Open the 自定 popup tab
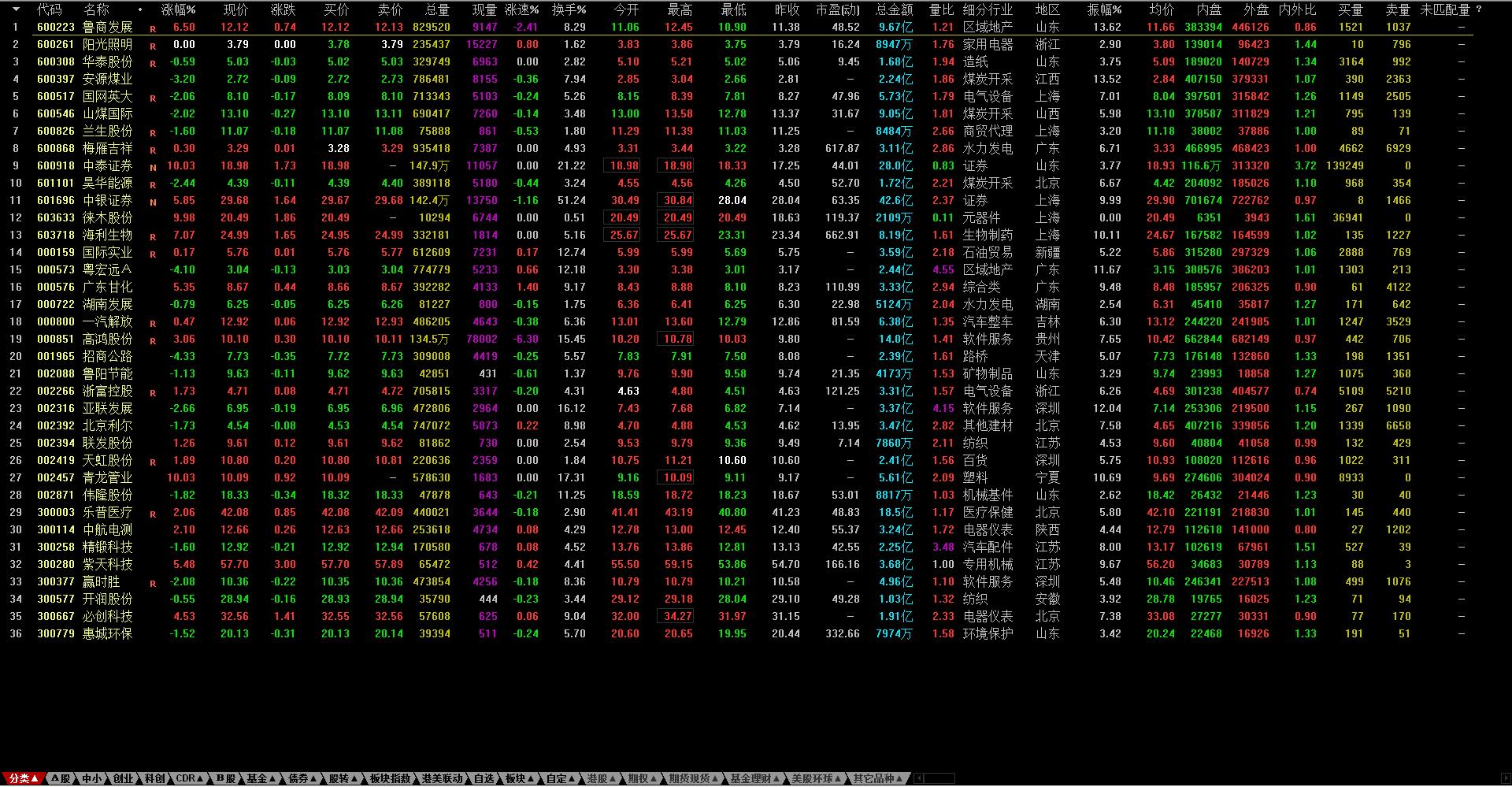Image resolution: width=1512 pixels, height=787 pixels. point(561,778)
